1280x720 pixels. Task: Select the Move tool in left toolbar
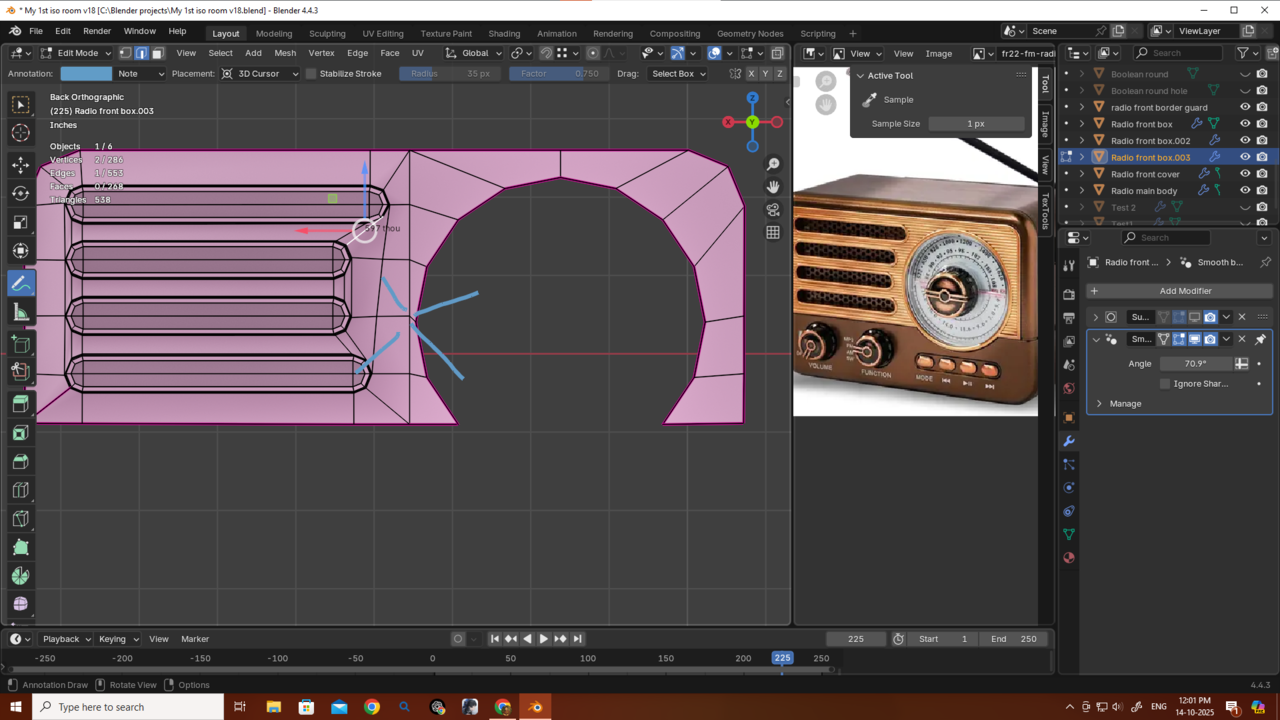coord(20,164)
